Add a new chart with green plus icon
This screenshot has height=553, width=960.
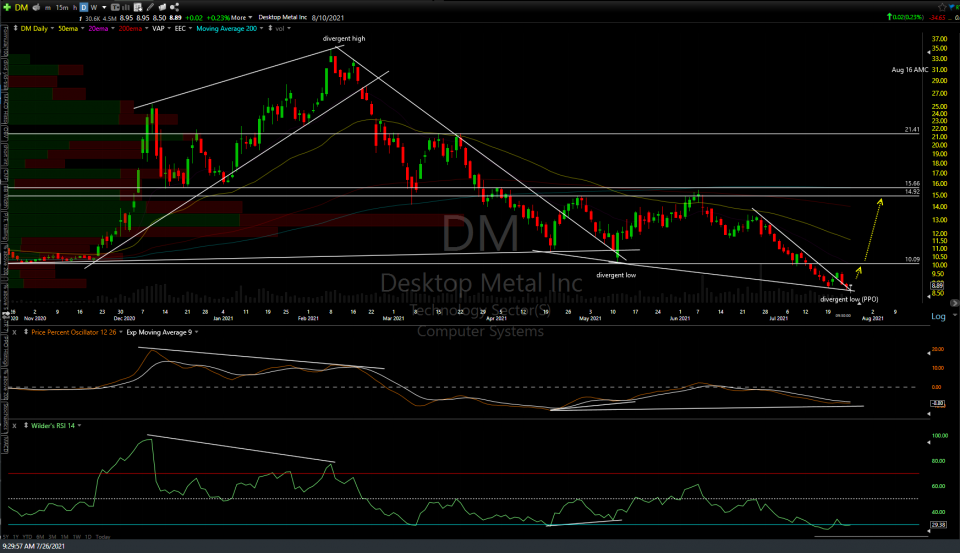pos(7,7)
